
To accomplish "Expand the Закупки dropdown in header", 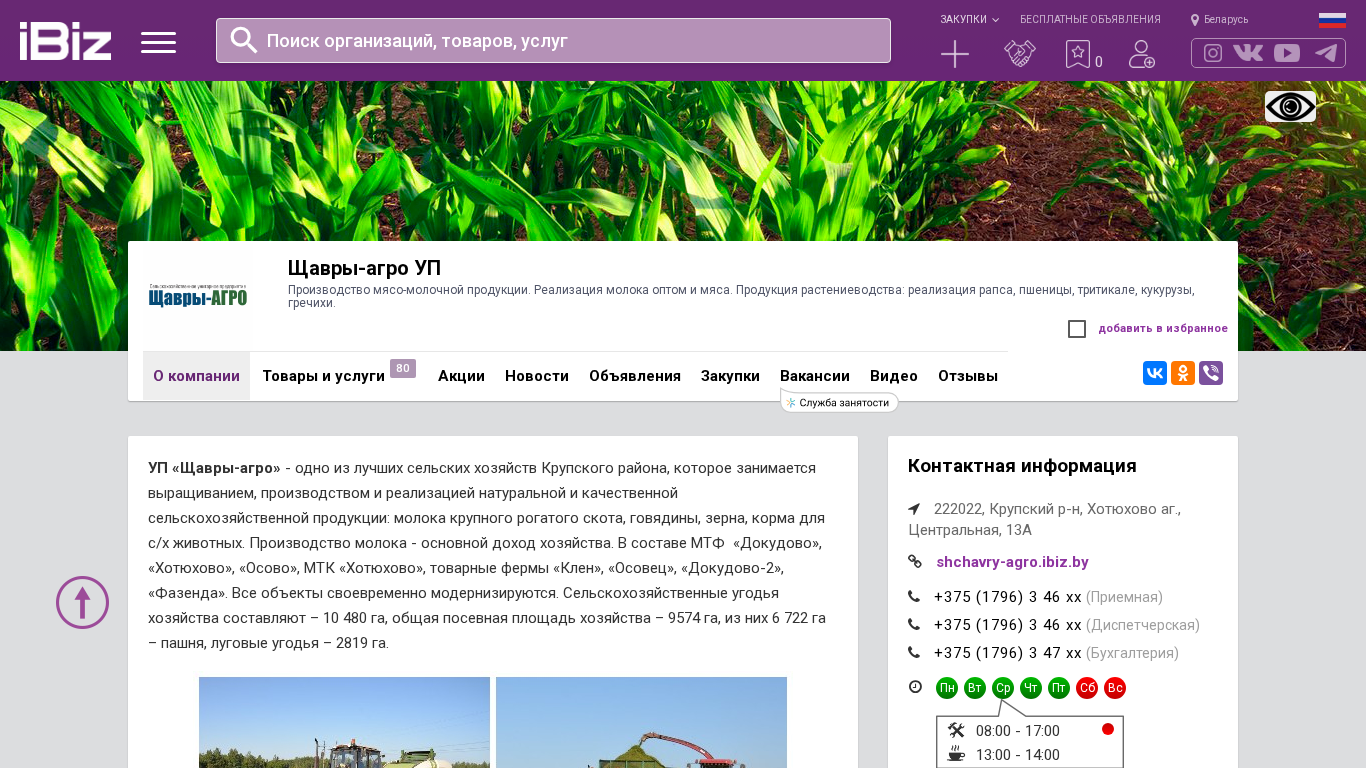I will pyautogui.click(x=968, y=19).
